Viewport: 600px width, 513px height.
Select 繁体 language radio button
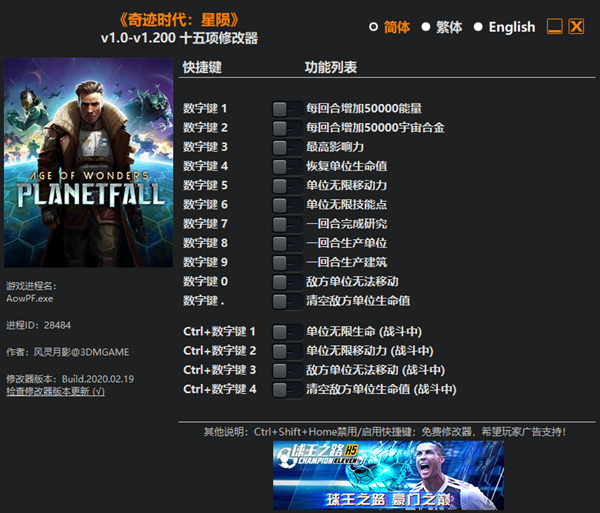[x=426, y=27]
